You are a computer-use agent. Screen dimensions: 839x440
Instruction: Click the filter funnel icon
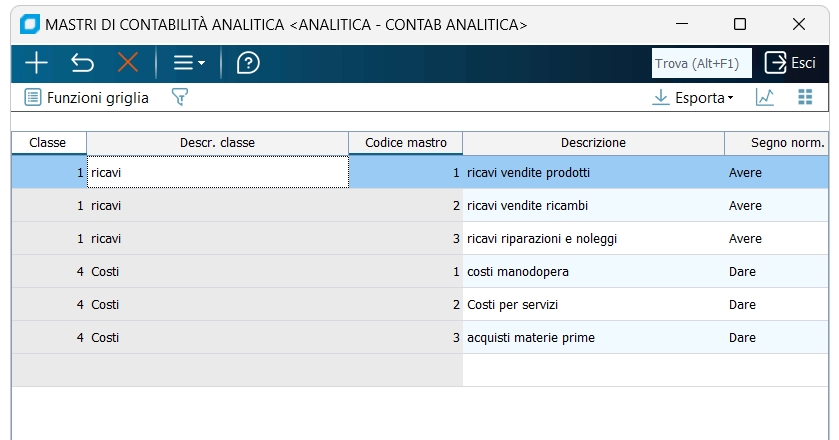180,97
